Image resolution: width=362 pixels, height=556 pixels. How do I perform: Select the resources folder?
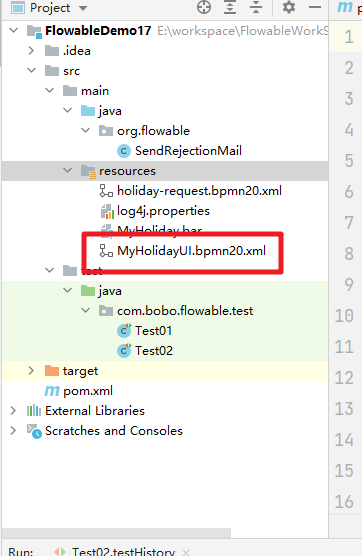click(x=127, y=171)
